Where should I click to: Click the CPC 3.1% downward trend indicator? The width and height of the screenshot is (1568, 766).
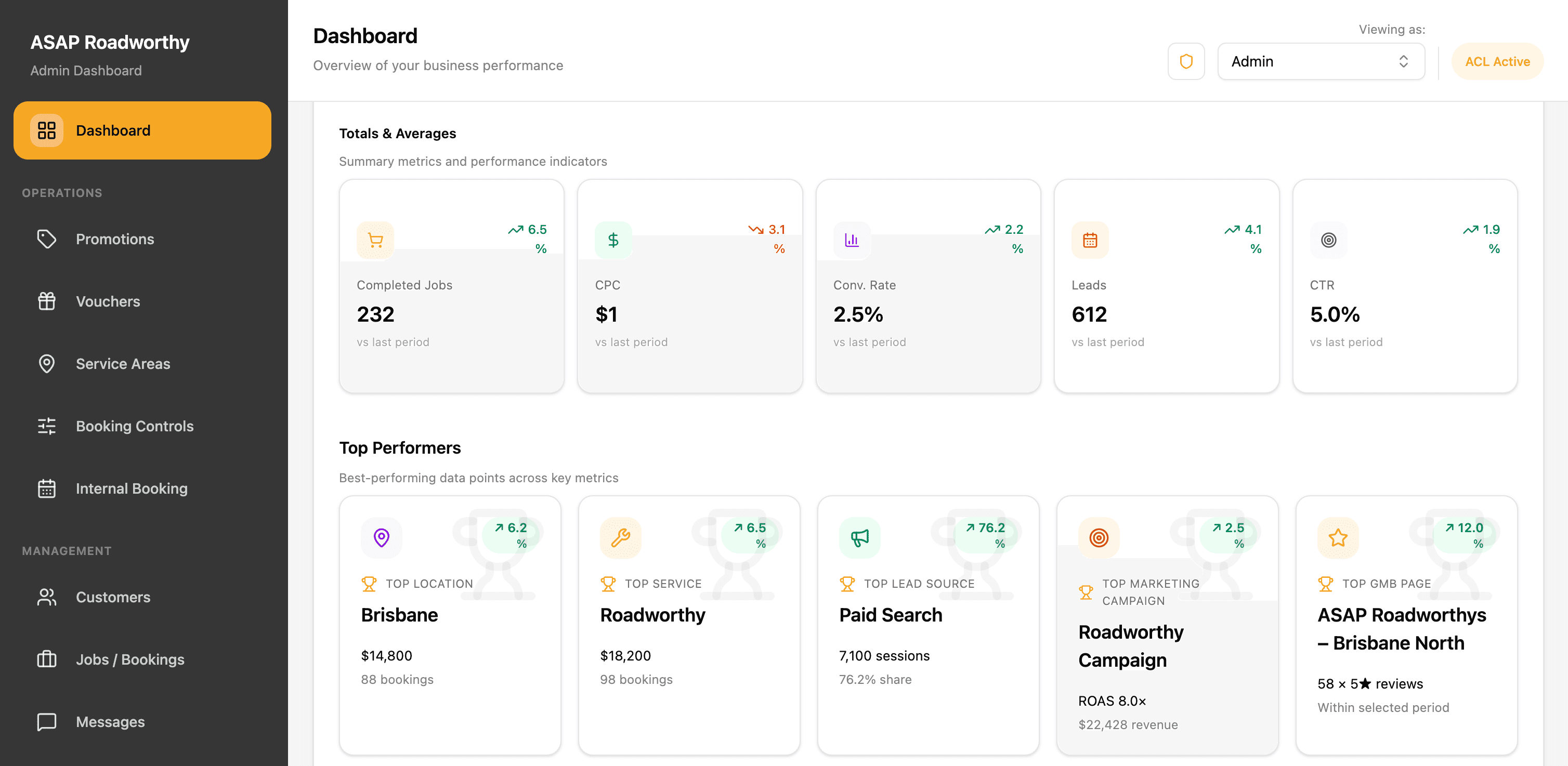767,239
